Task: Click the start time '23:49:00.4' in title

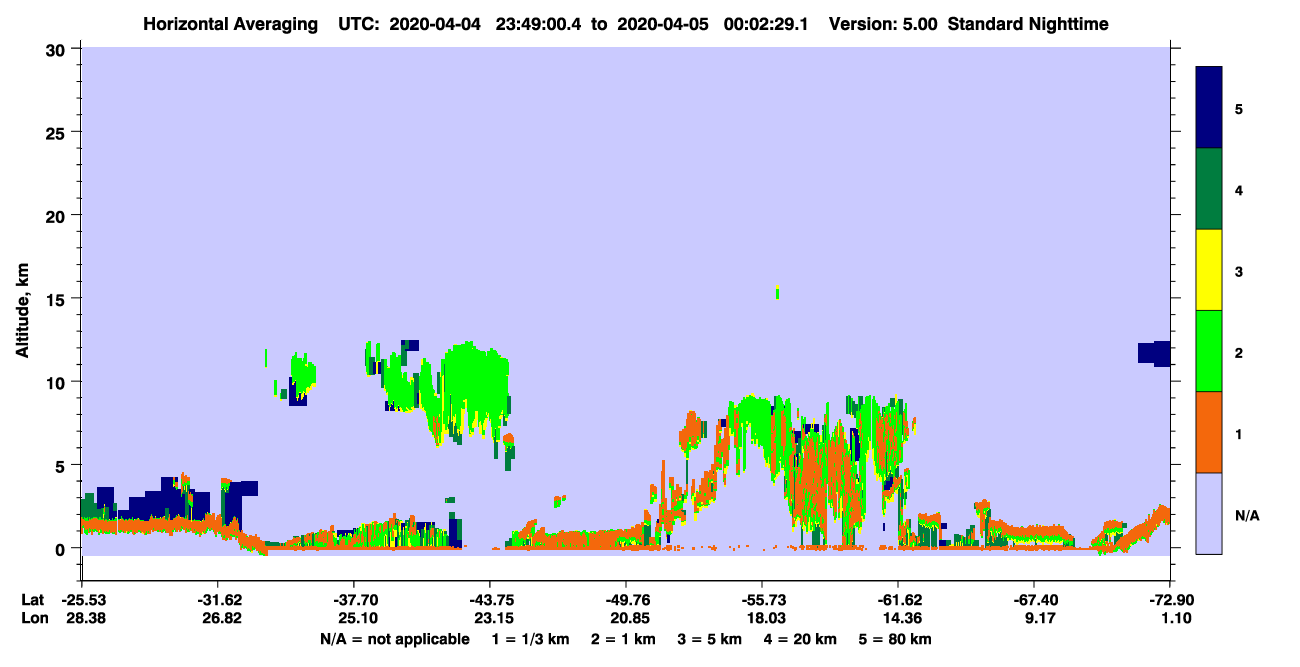Action: pyautogui.click(x=538, y=24)
